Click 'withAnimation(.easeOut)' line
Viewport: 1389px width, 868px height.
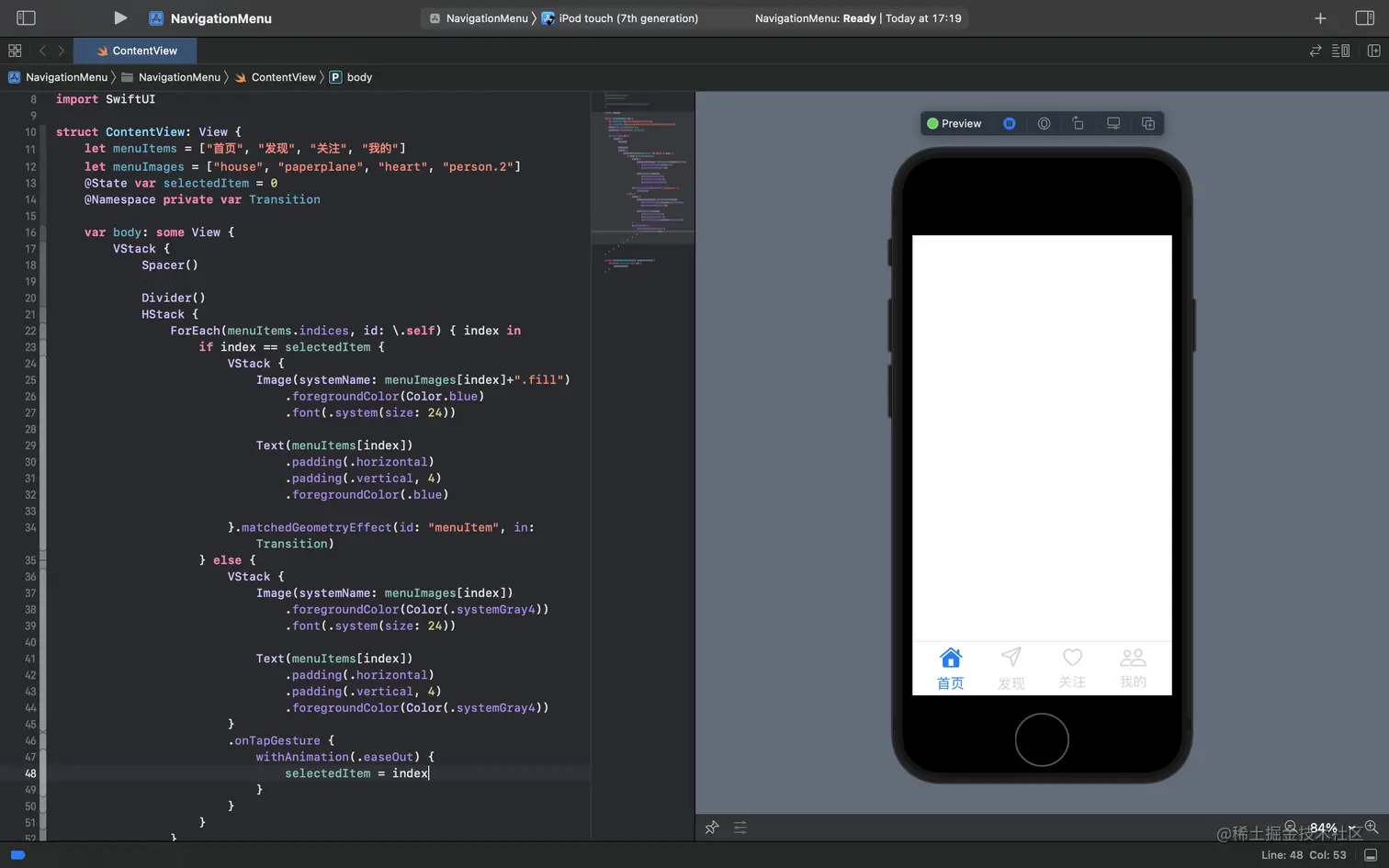(345, 757)
